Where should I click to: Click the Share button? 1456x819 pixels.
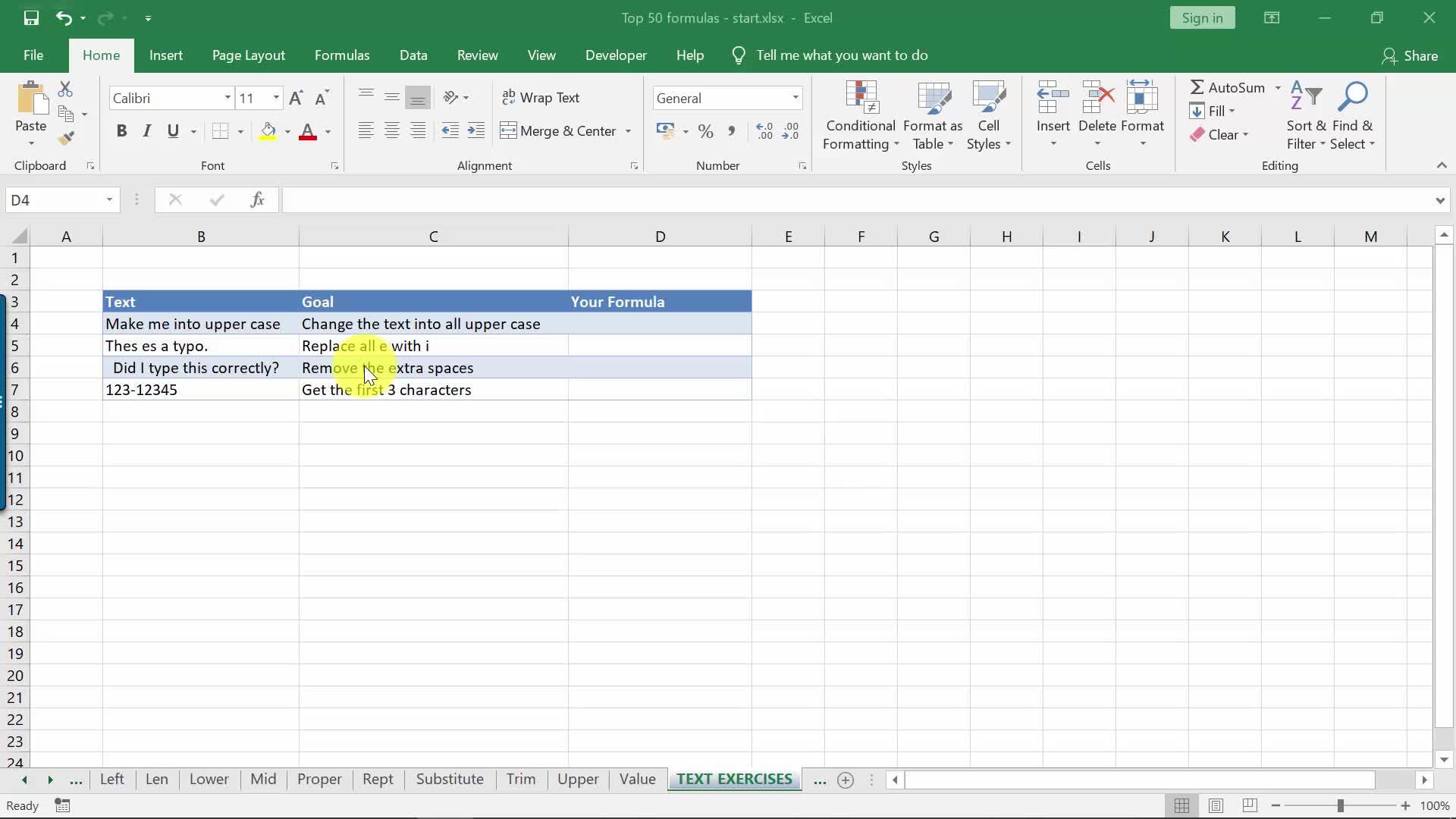tap(1410, 55)
